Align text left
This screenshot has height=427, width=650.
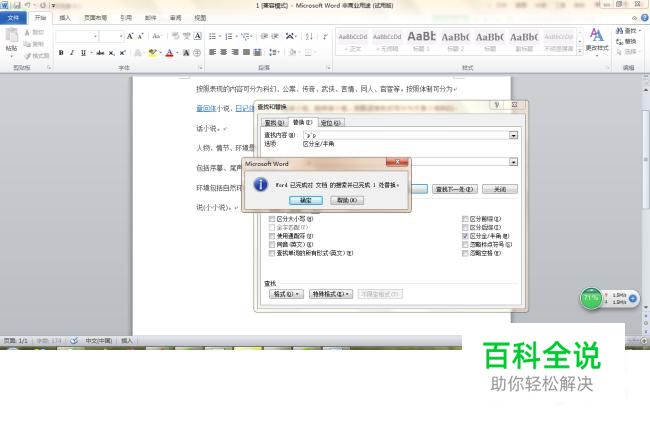pos(212,52)
